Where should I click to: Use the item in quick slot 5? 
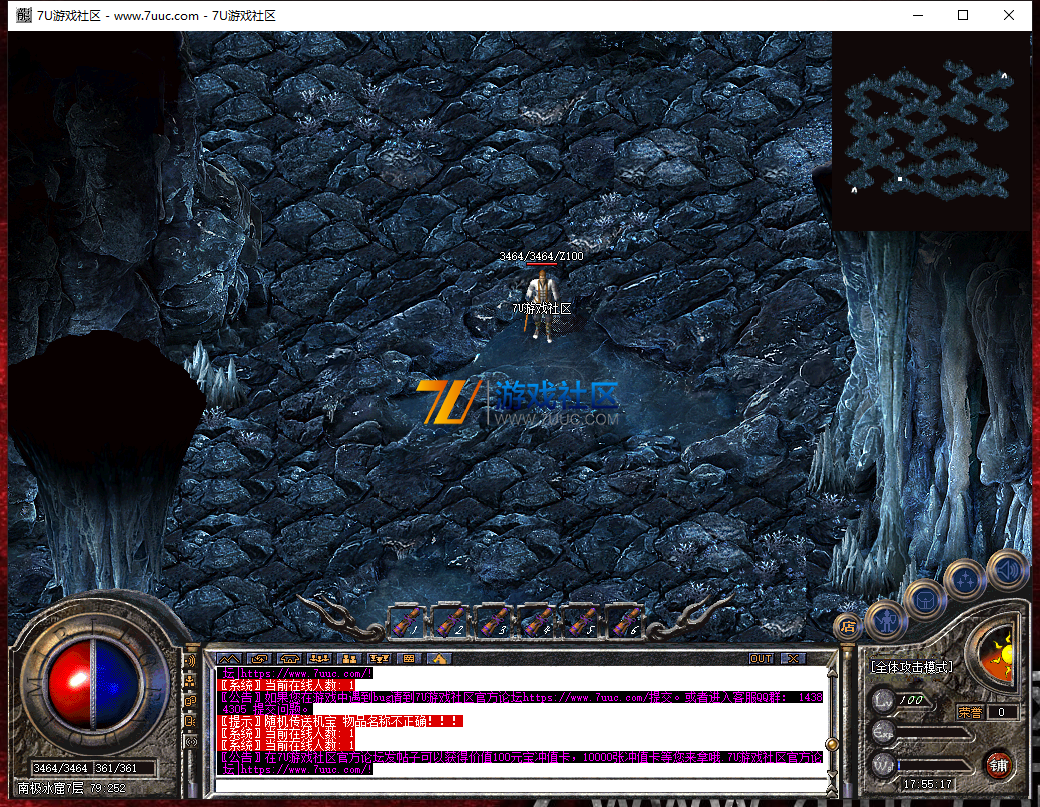pyautogui.click(x=581, y=622)
